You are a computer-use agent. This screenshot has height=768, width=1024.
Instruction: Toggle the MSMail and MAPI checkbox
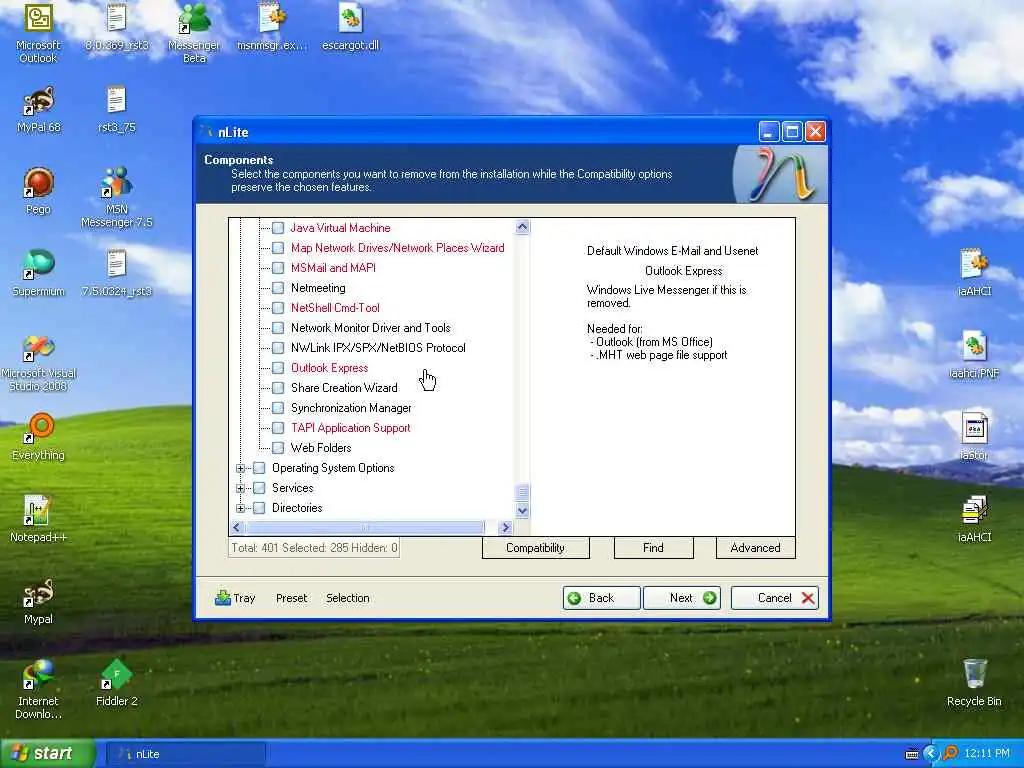tap(278, 268)
